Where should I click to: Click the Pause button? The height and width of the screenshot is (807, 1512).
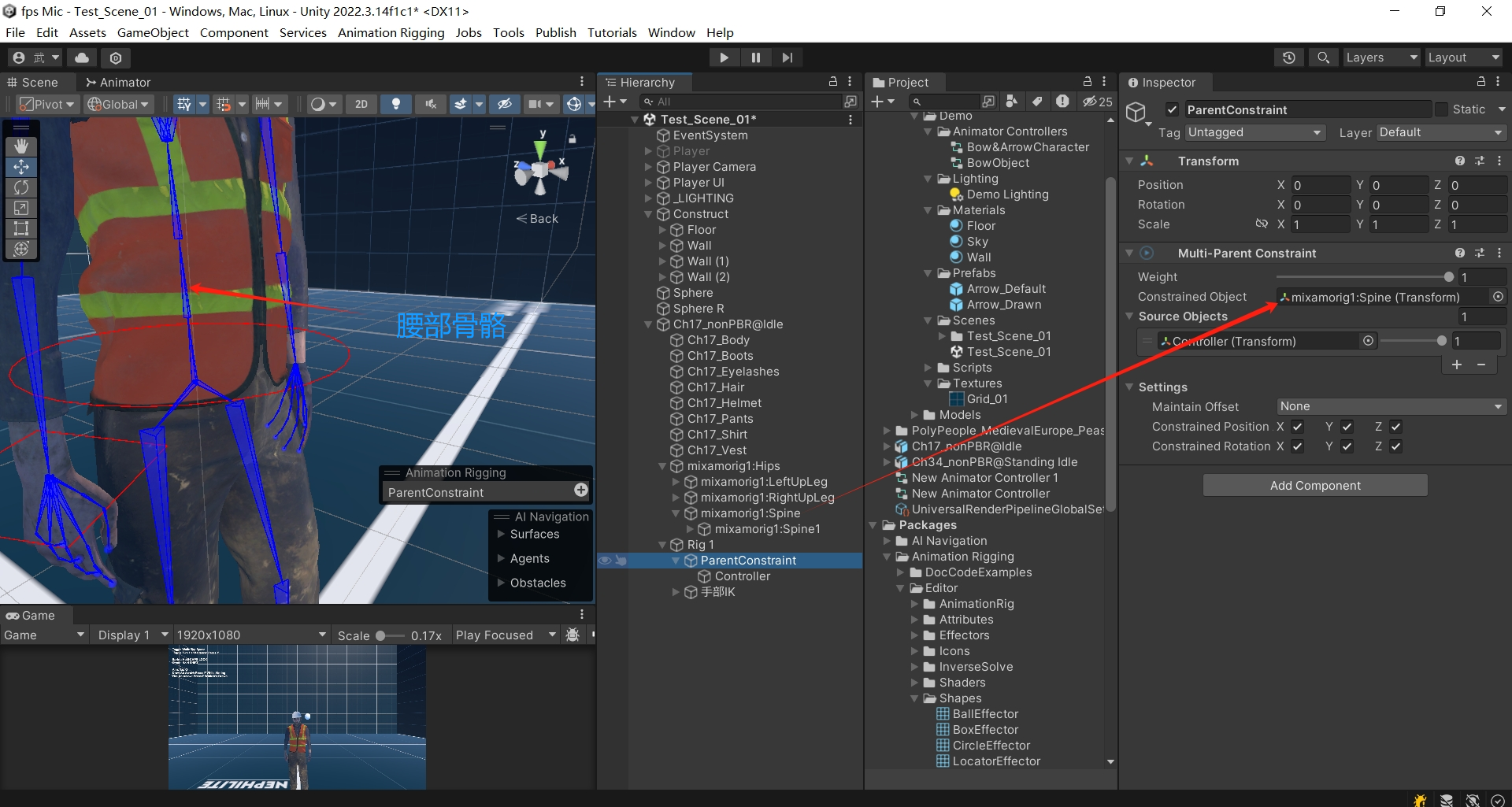755,57
